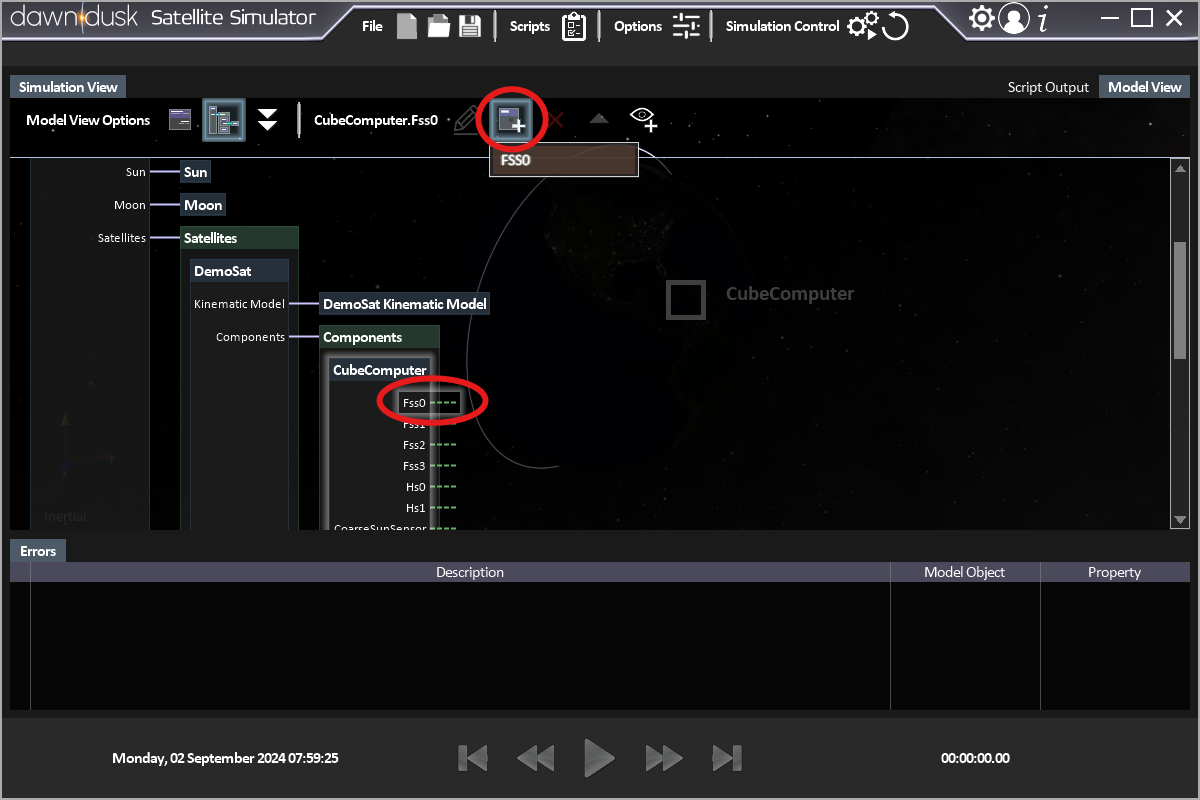
Task: Select the Sun node box
Action: click(196, 172)
